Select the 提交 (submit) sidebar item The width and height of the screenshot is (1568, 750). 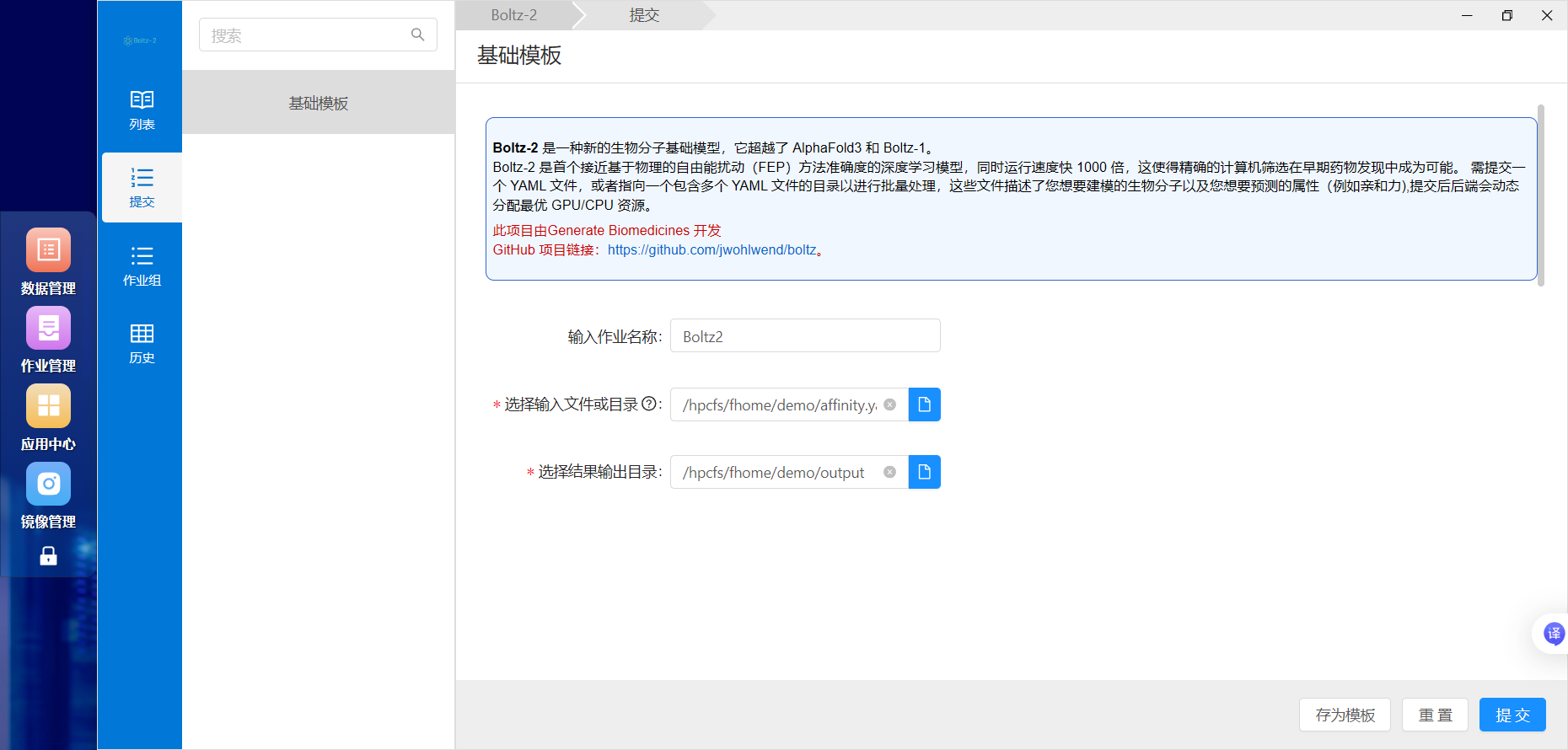click(x=142, y=188)
